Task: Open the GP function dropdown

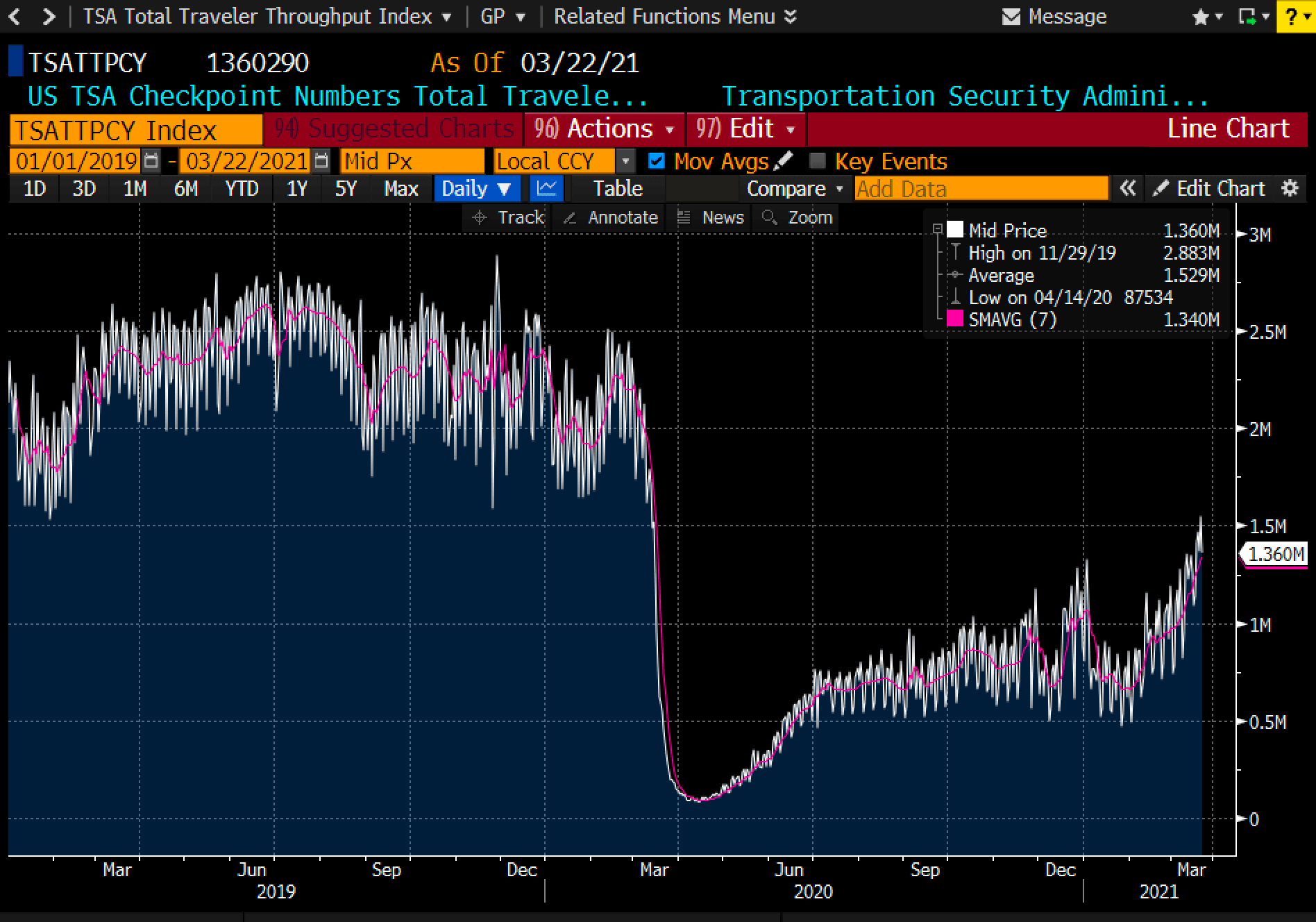Action: pyautogui.click(x=503, y=17)
